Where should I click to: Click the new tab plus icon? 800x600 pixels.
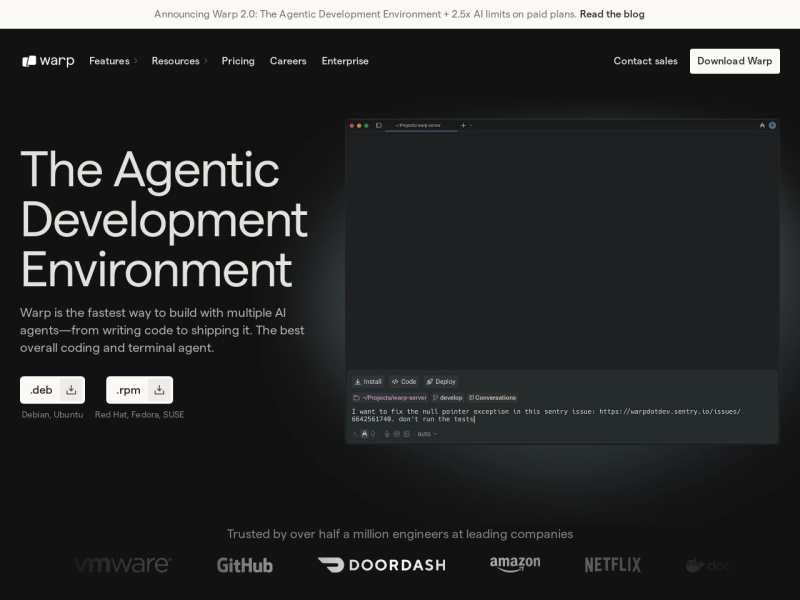click(463, 126)
